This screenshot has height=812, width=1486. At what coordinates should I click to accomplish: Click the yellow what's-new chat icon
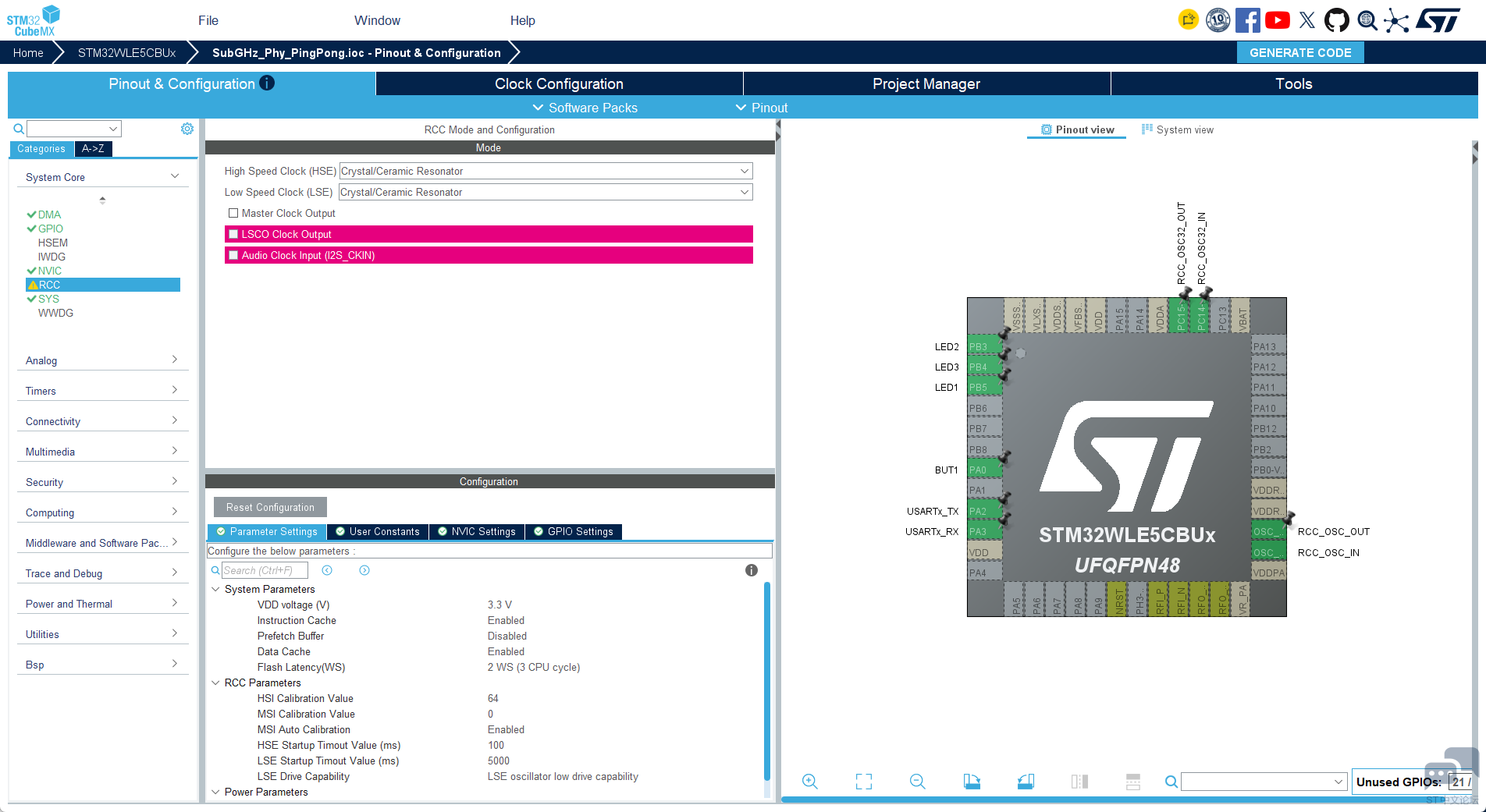tap(1188, 20)
